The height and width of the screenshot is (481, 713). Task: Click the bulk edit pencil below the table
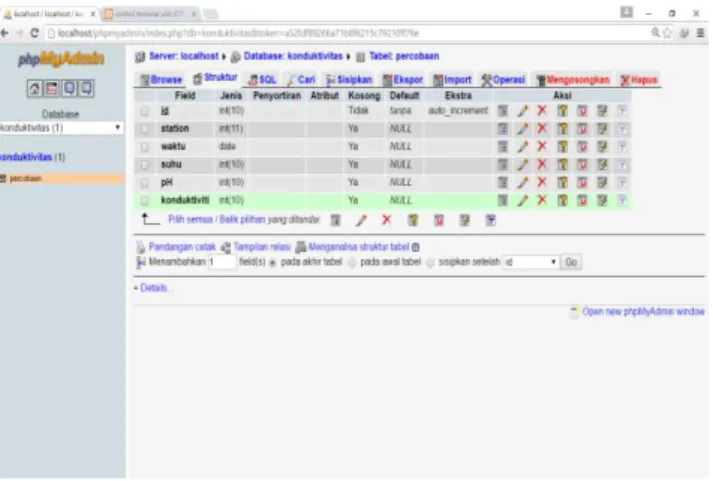pyautogui.click(x=361, y=220)
